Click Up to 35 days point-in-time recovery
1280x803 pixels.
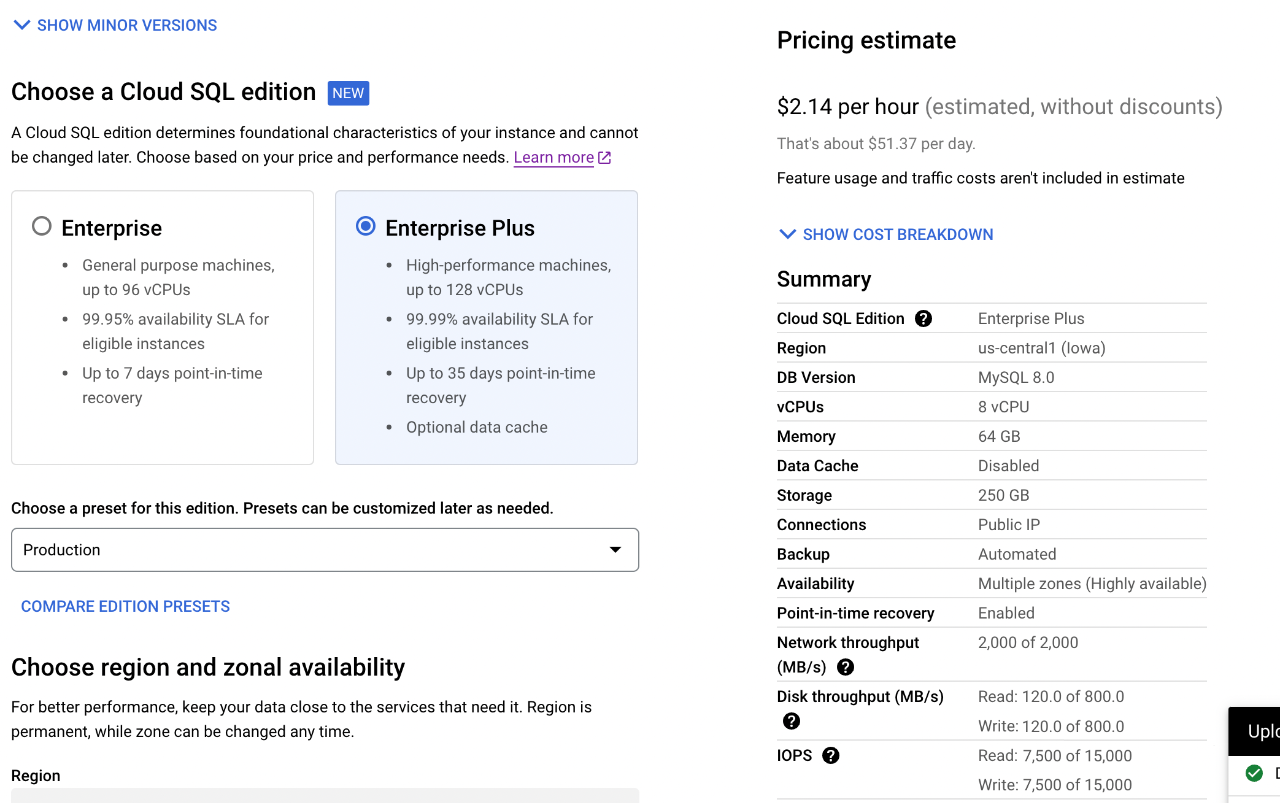(x=501, y=385)
